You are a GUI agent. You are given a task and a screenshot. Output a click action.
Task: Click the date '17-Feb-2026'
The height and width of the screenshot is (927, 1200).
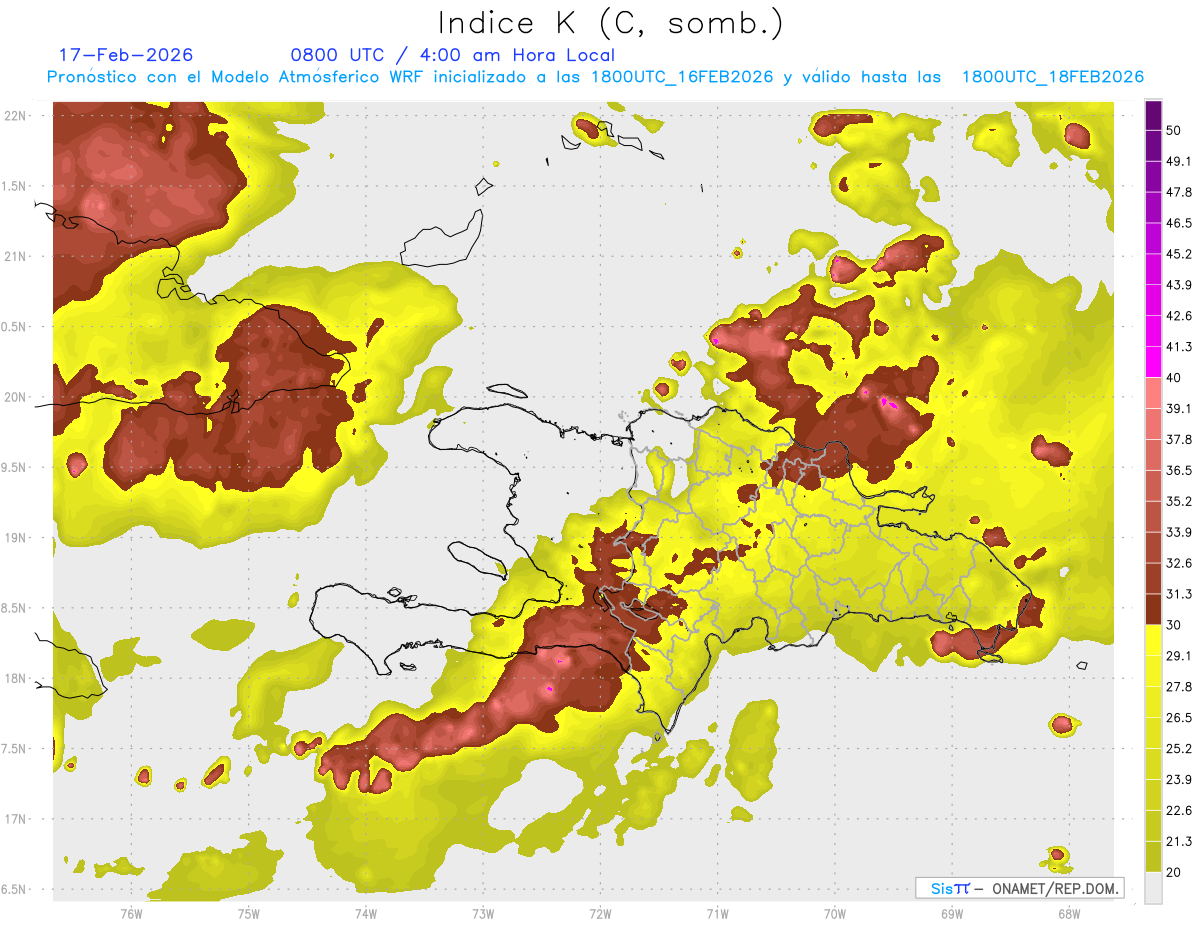tap(126, 55)
